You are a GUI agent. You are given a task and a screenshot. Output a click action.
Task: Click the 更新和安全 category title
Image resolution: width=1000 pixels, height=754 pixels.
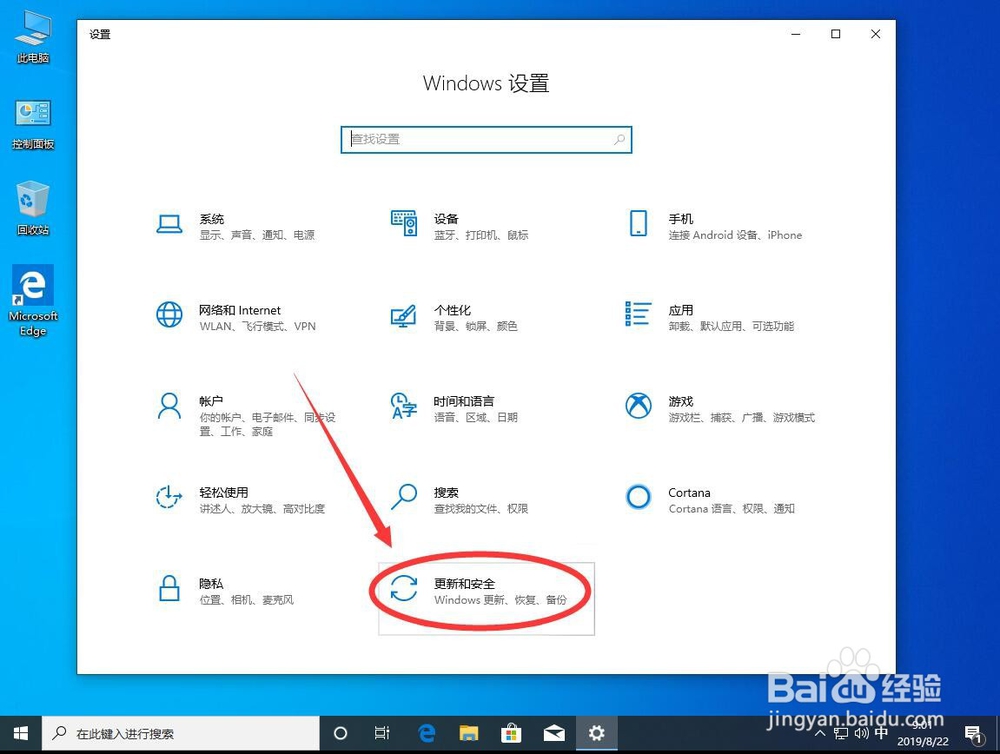click(464, 583)
